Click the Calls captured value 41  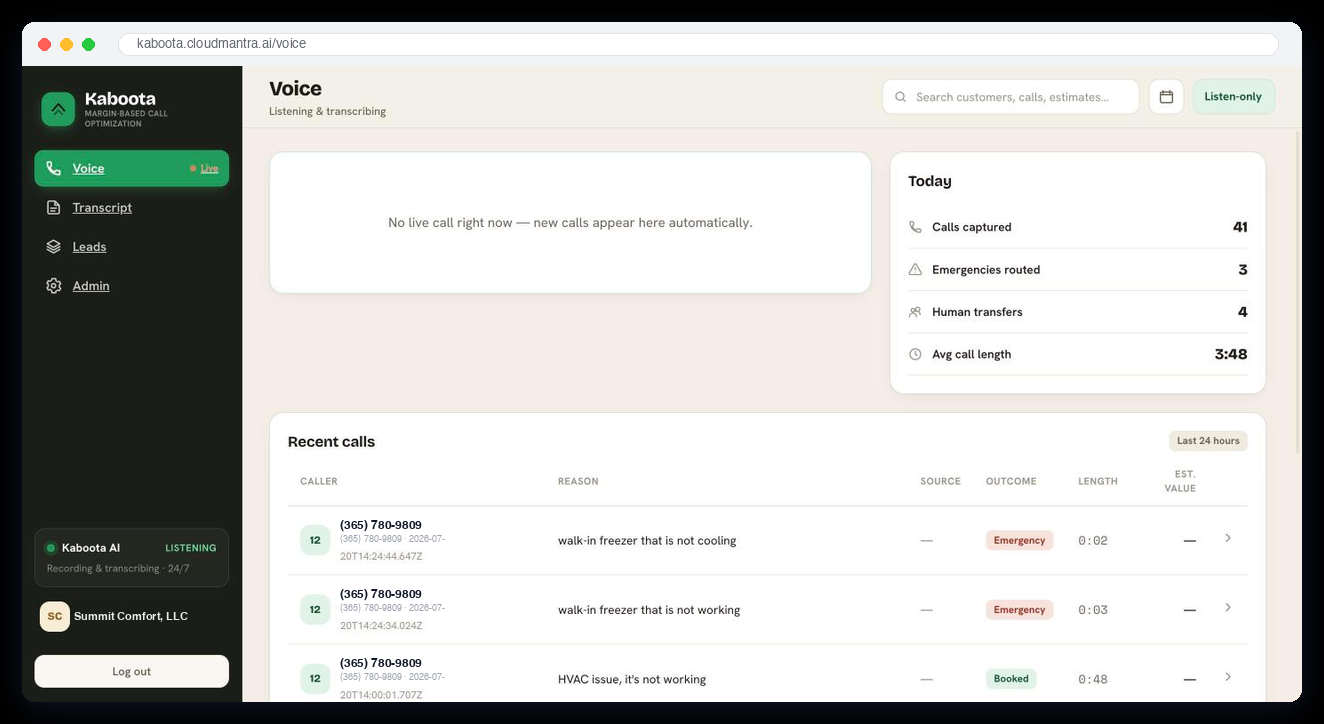tap(1240, 227)
